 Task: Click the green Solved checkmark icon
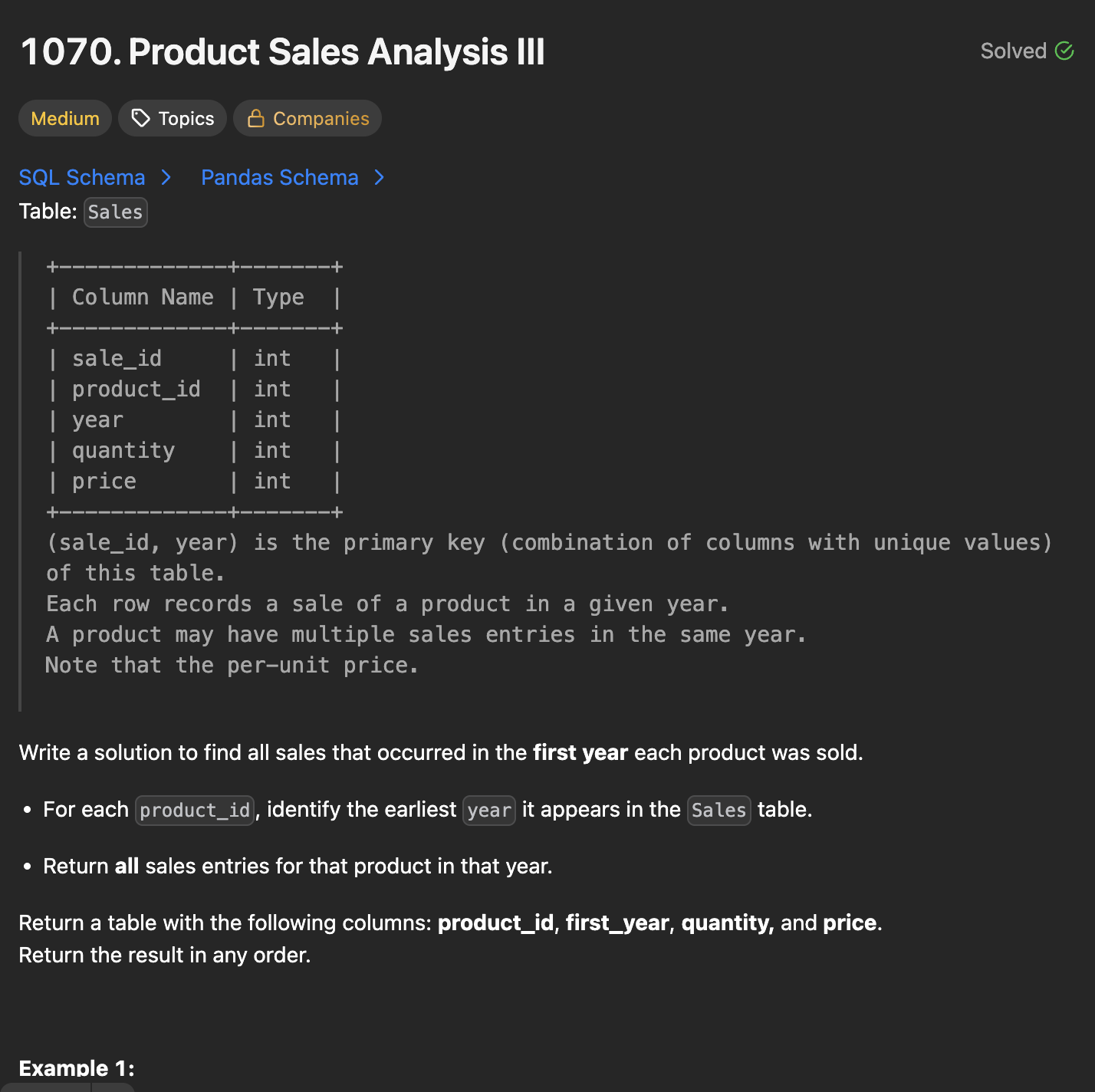[1065, 51]
